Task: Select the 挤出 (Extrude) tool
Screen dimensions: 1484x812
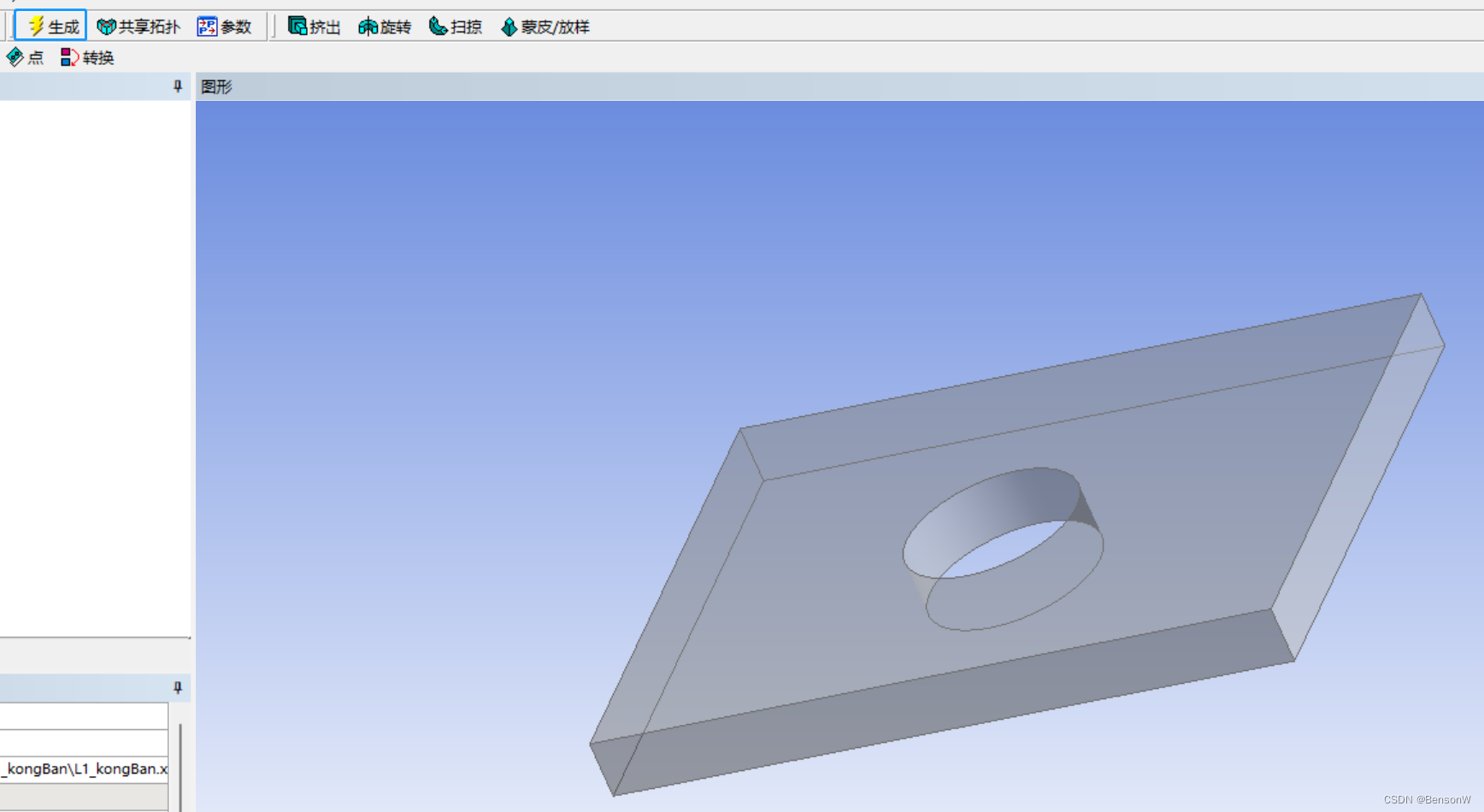Action: 314,26
